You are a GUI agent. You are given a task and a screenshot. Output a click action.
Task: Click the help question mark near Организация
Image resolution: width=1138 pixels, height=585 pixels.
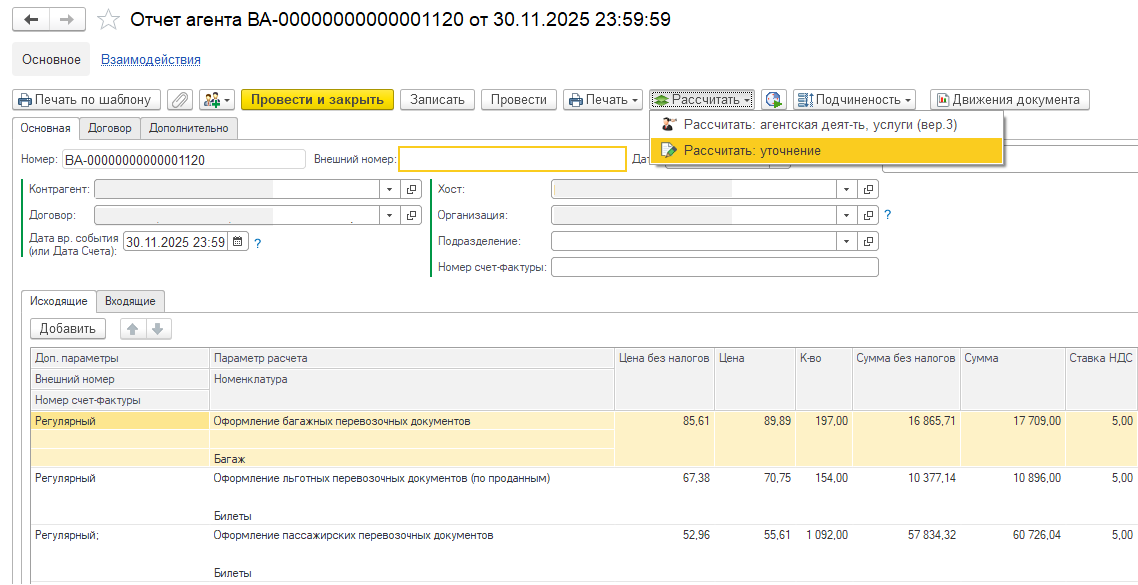887,215
